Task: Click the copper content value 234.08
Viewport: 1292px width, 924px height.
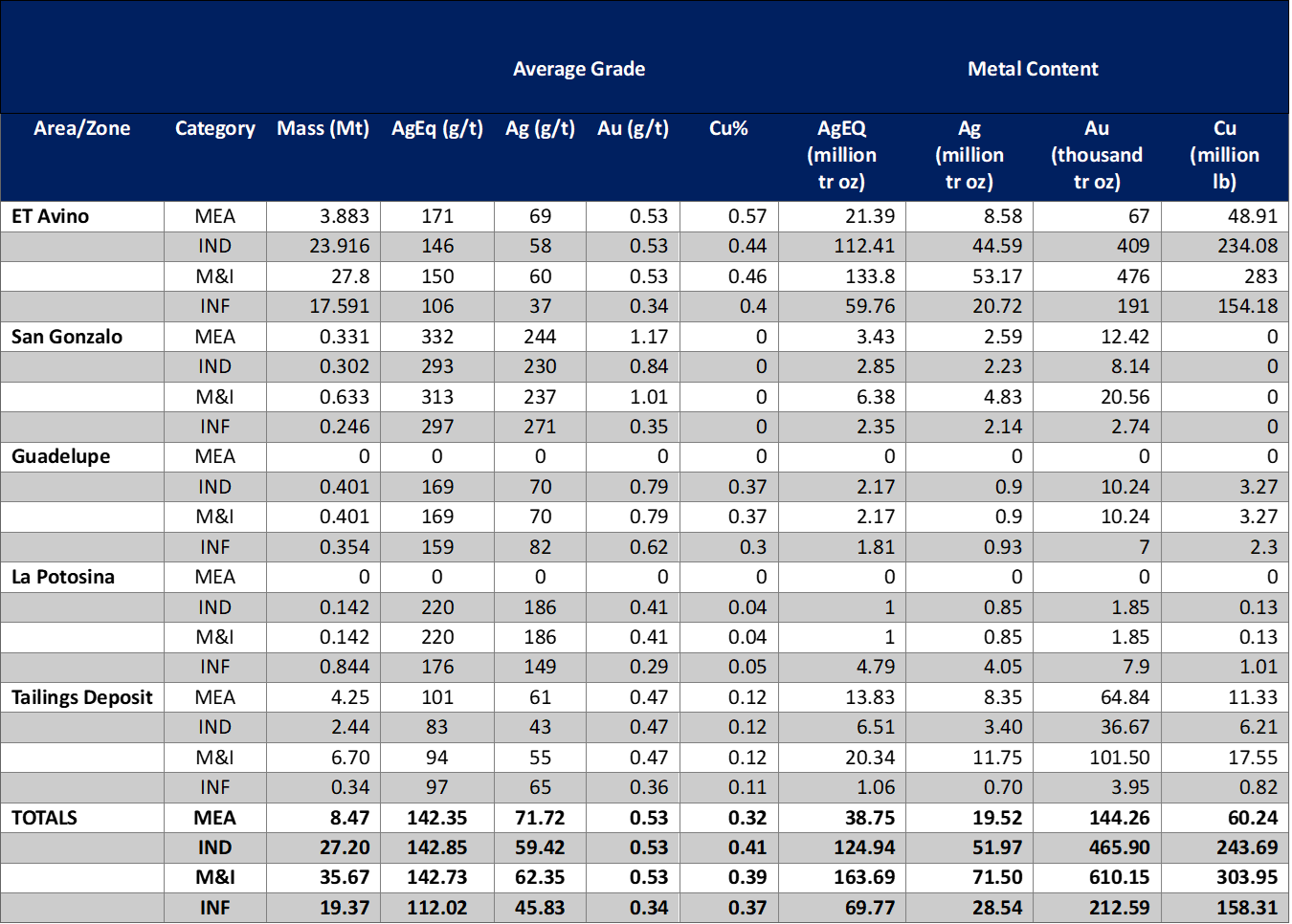Action: click(1246, 246)
